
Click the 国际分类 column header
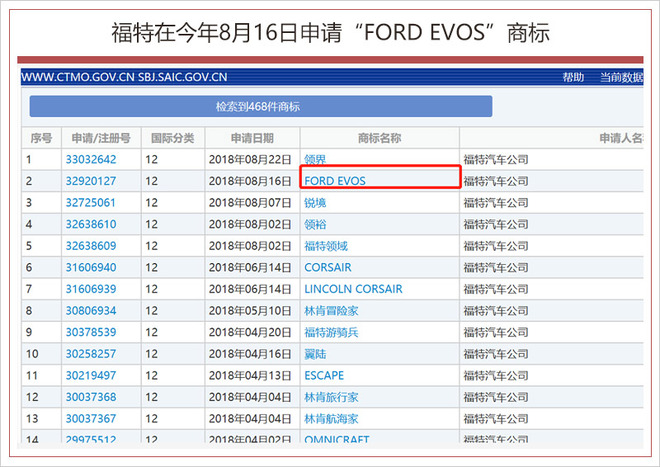173,138
